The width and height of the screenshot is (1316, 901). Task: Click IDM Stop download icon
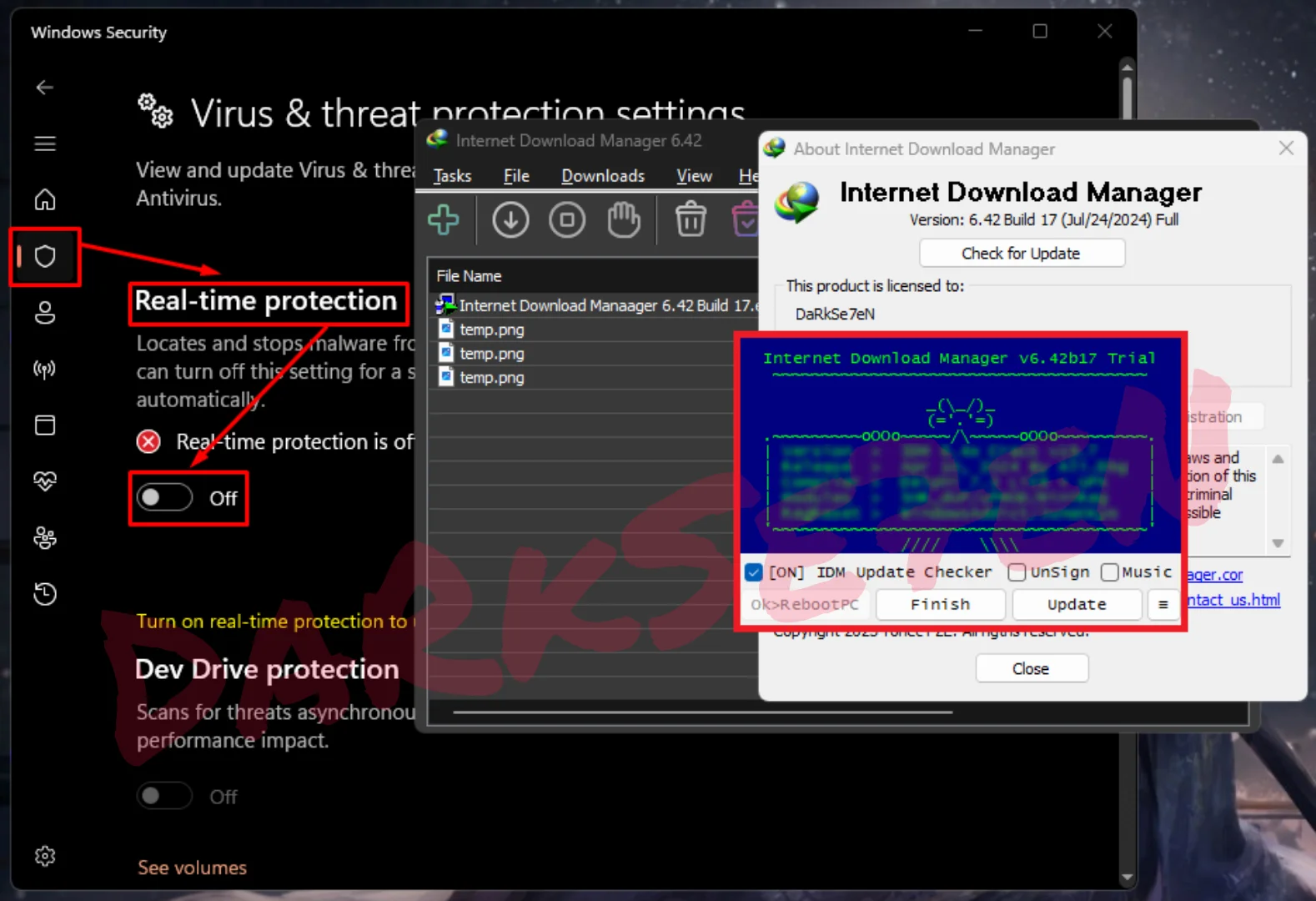click(567, 220)
